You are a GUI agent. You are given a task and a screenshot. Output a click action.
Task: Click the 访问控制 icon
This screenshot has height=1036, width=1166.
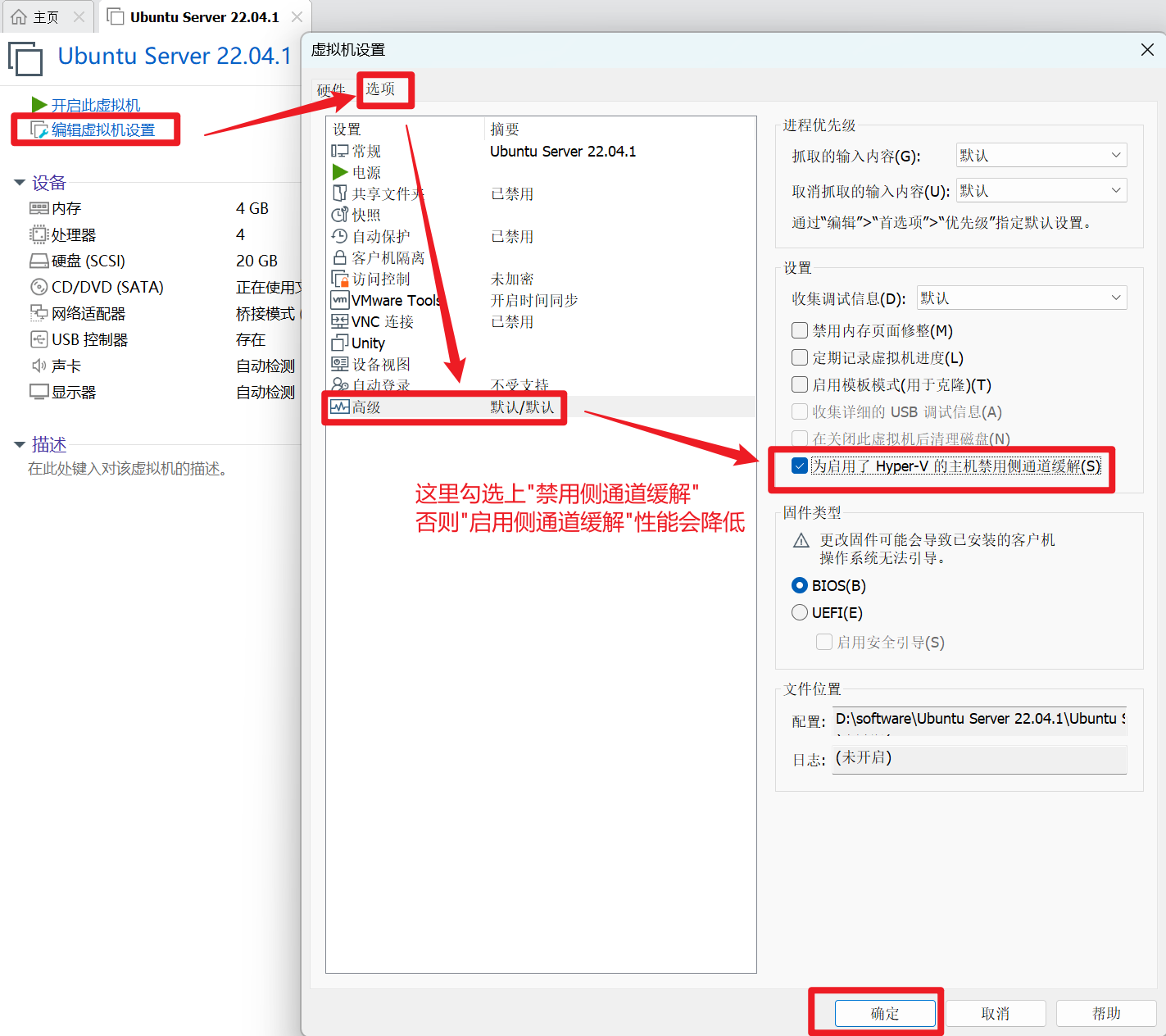(x=340, y=279)
